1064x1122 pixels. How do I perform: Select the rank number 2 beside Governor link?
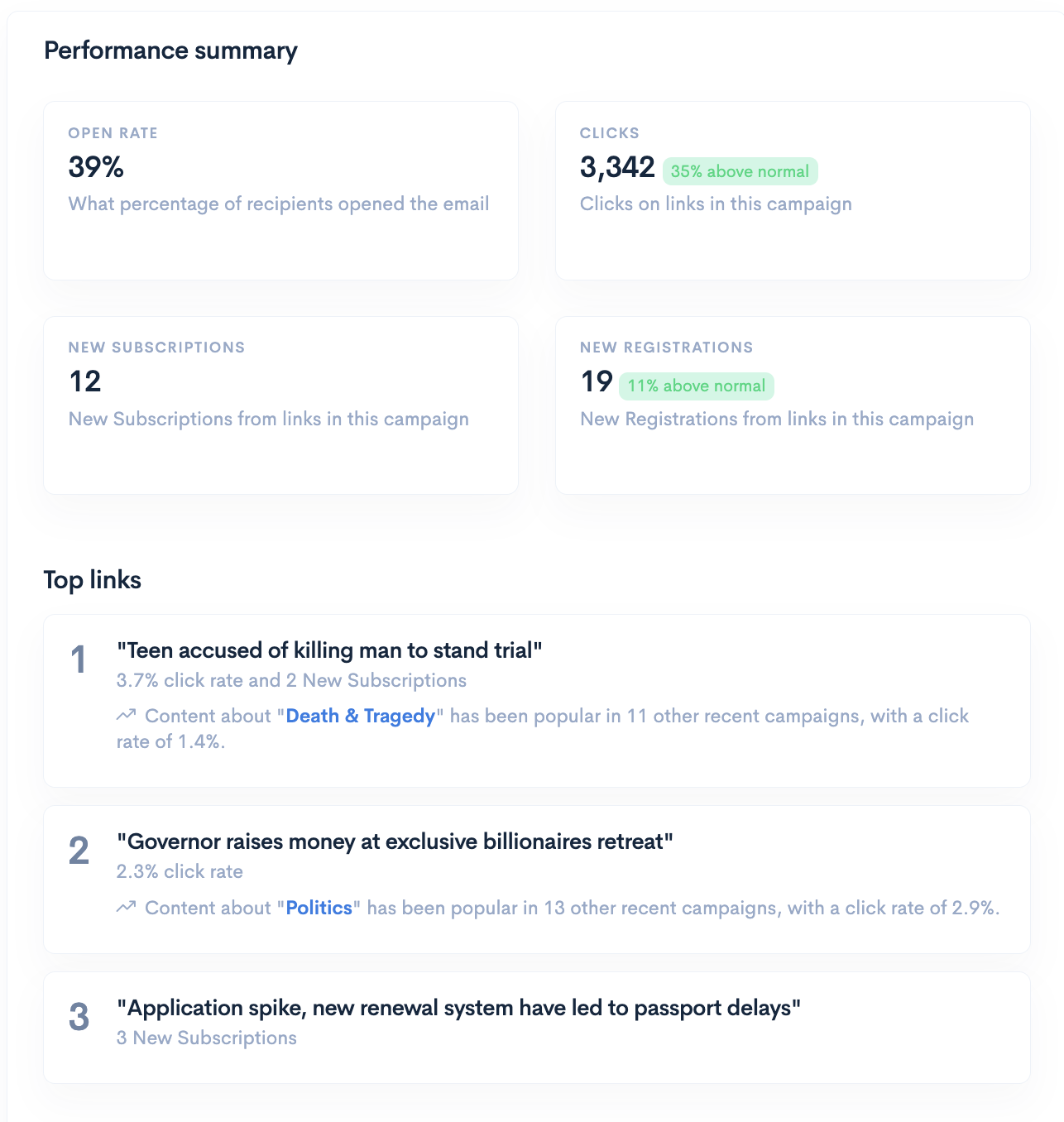79,850
